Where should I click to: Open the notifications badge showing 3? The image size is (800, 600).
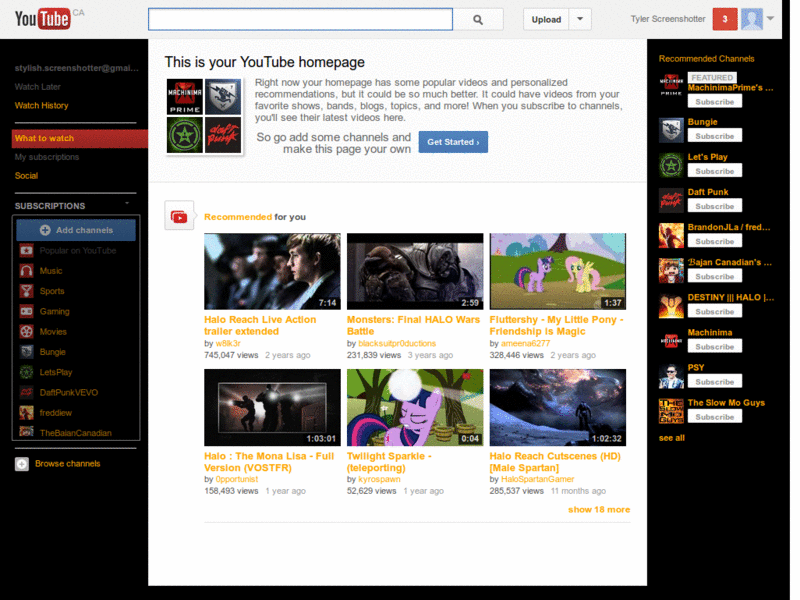click(724, 19)
